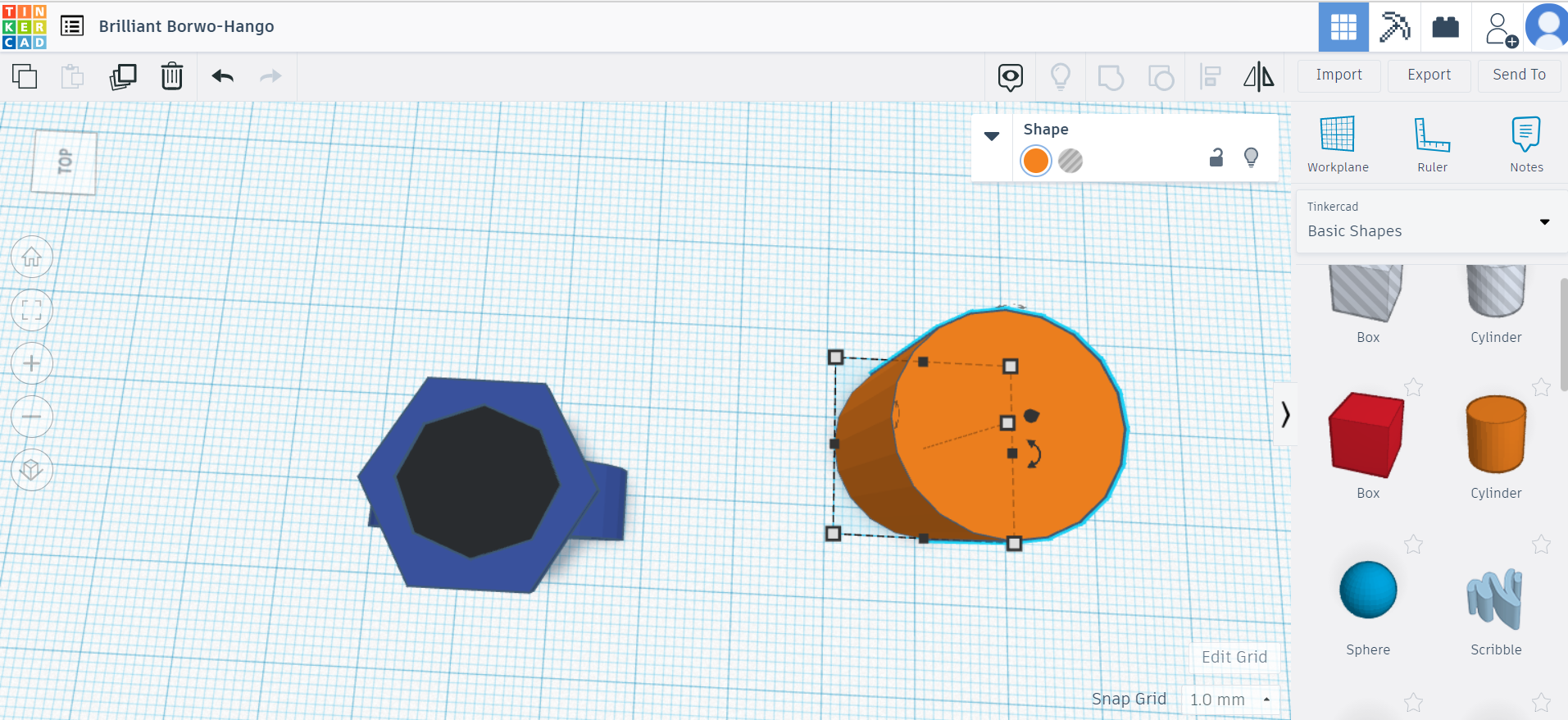Screen dimensions: 1568x720
Task: Invite a collaborator with add-person icon
Action: coord(1501,29)
